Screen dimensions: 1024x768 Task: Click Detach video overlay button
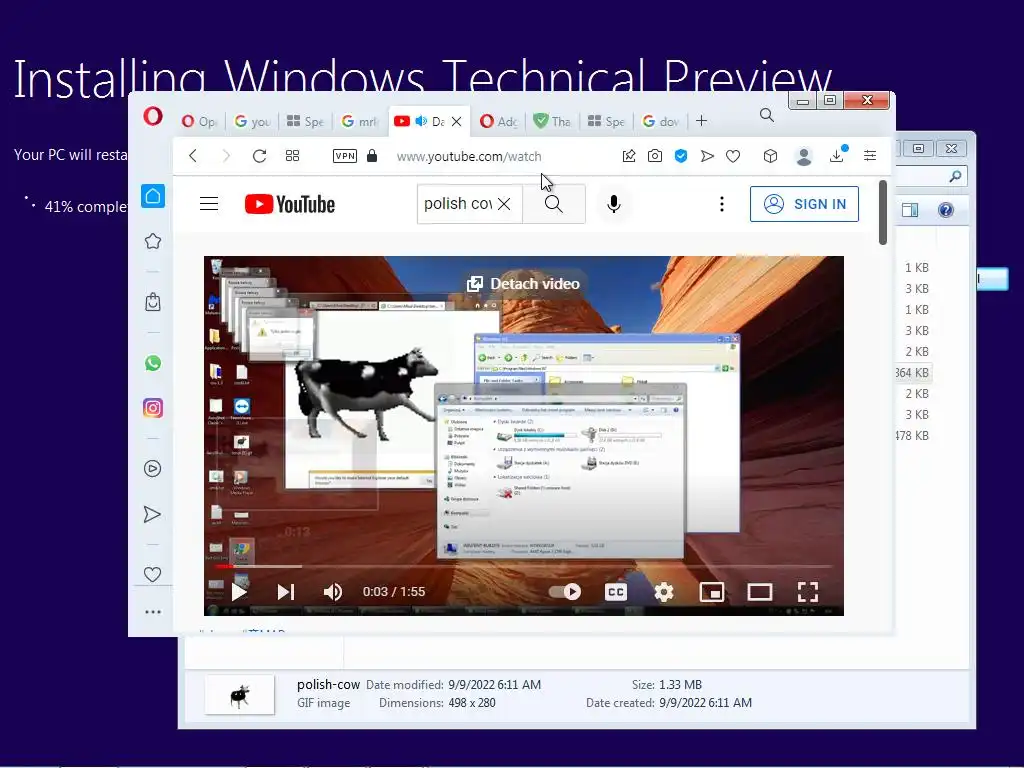click(523, 283)
